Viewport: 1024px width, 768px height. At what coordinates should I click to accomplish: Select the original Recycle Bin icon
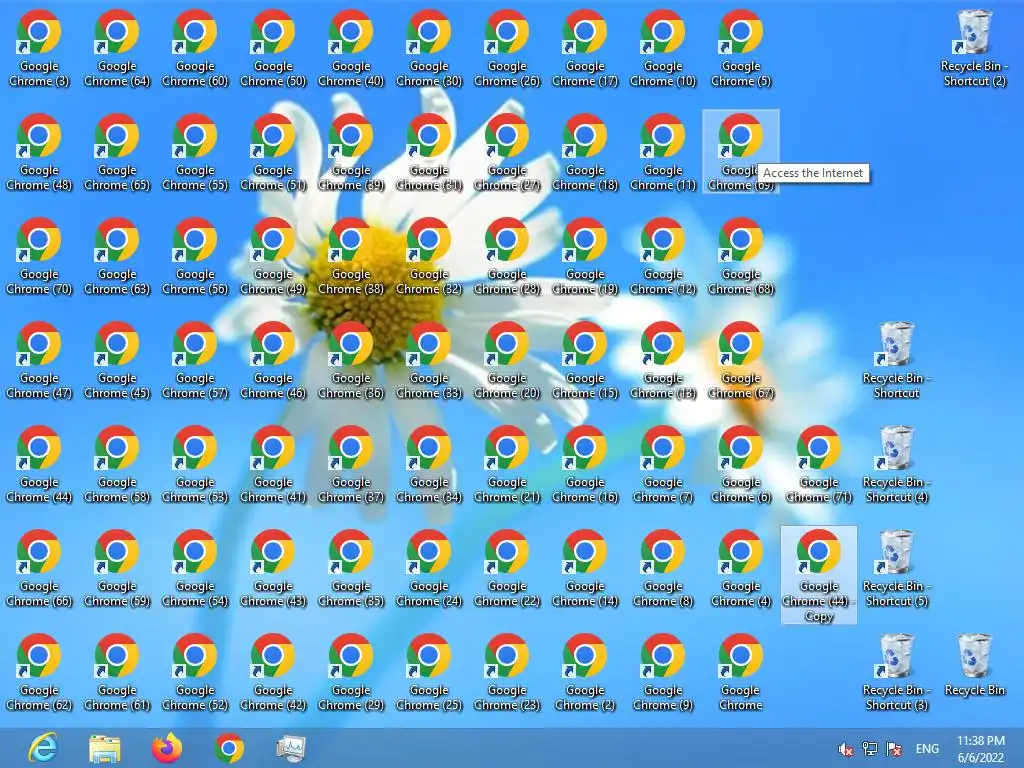(x=974, y=665)
